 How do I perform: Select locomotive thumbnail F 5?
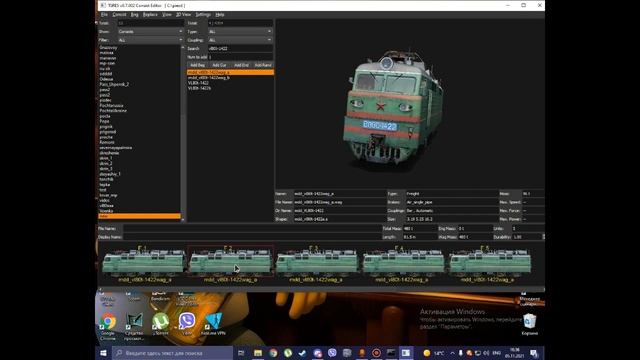point(489,263)
